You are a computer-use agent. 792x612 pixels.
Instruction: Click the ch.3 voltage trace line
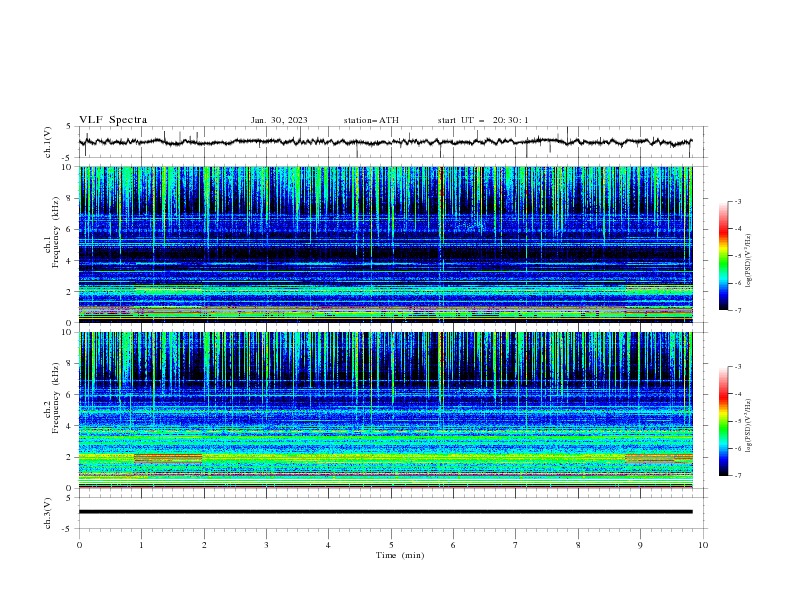[386, 512]
